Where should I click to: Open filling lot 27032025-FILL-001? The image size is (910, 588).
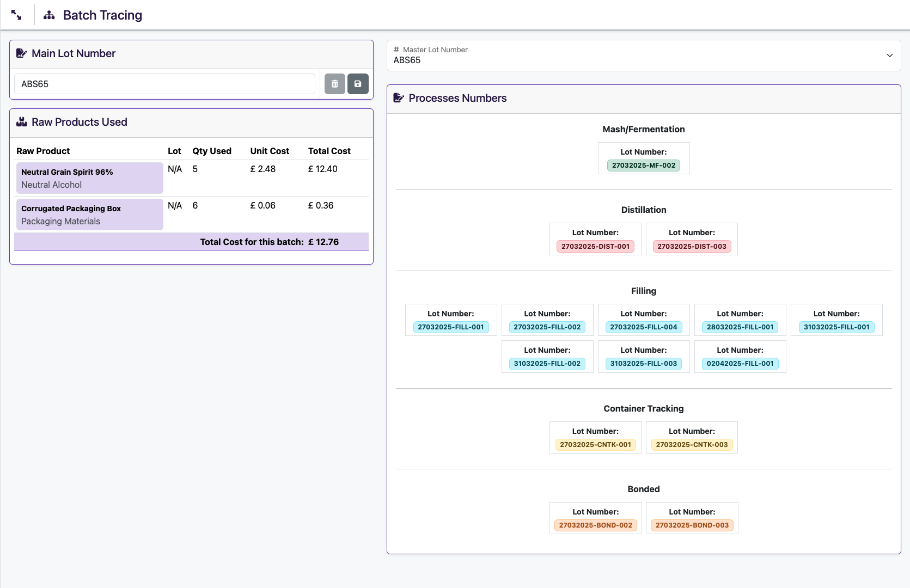pos(450,327)
